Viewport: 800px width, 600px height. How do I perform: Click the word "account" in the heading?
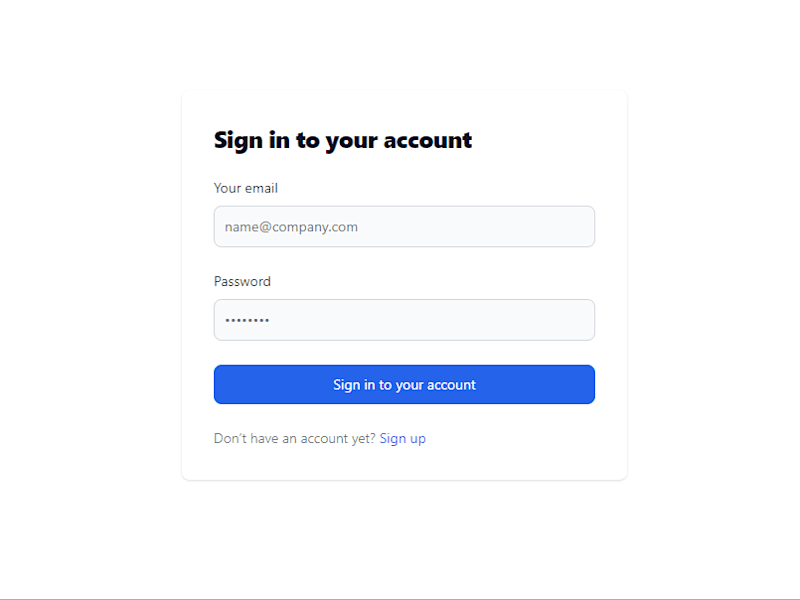coord(428,140)
